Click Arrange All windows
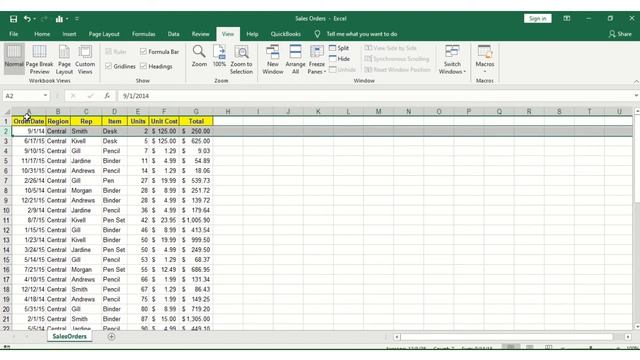Viewport: 640px width, 360px height. [295, 59]
